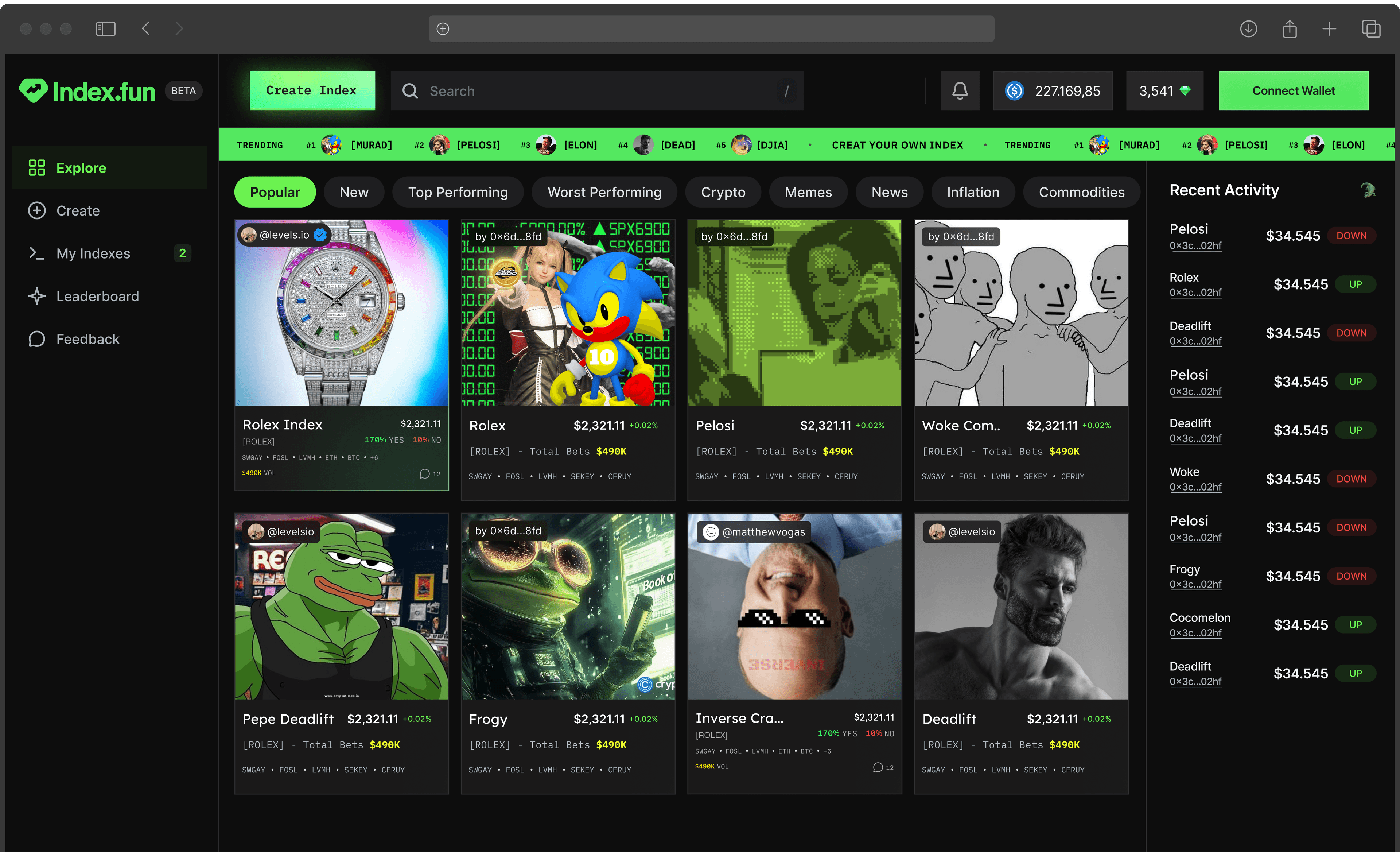Switch to the Top Performing tab

pyautogui.click(x=458, y=192)
